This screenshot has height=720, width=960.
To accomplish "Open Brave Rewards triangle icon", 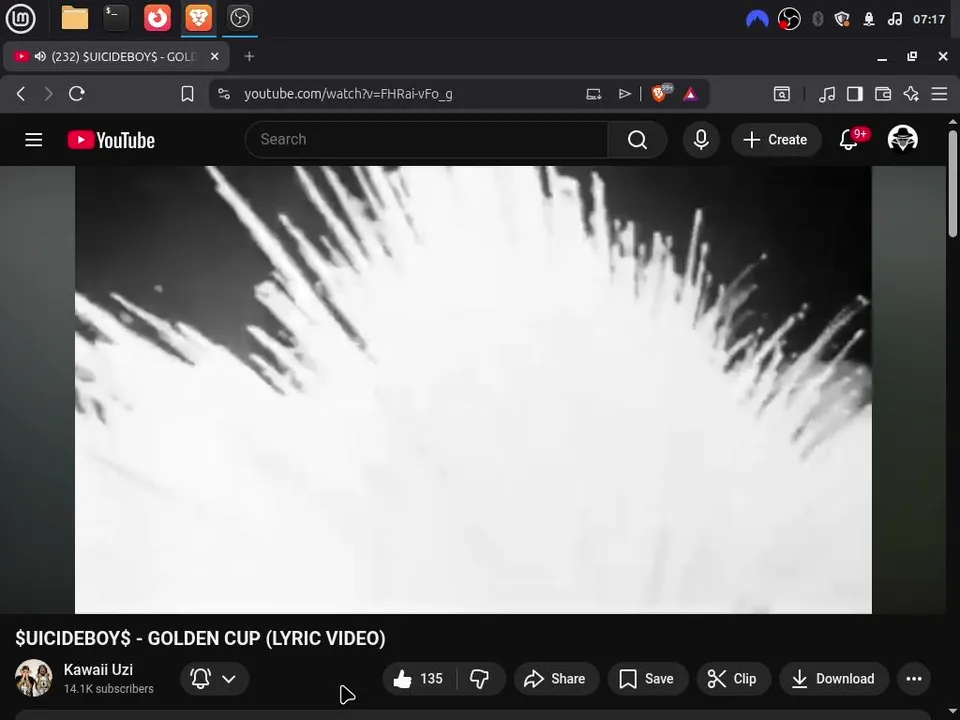I will pos(690,94).
